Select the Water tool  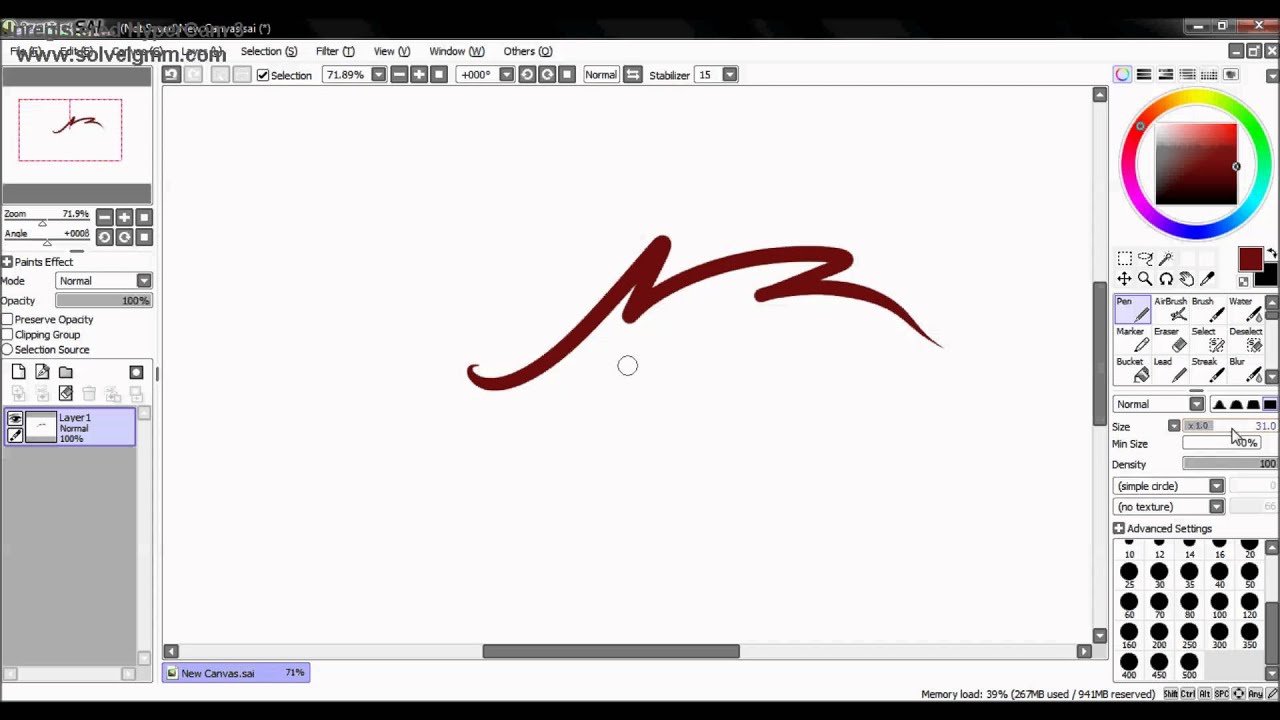point(1244,310)
